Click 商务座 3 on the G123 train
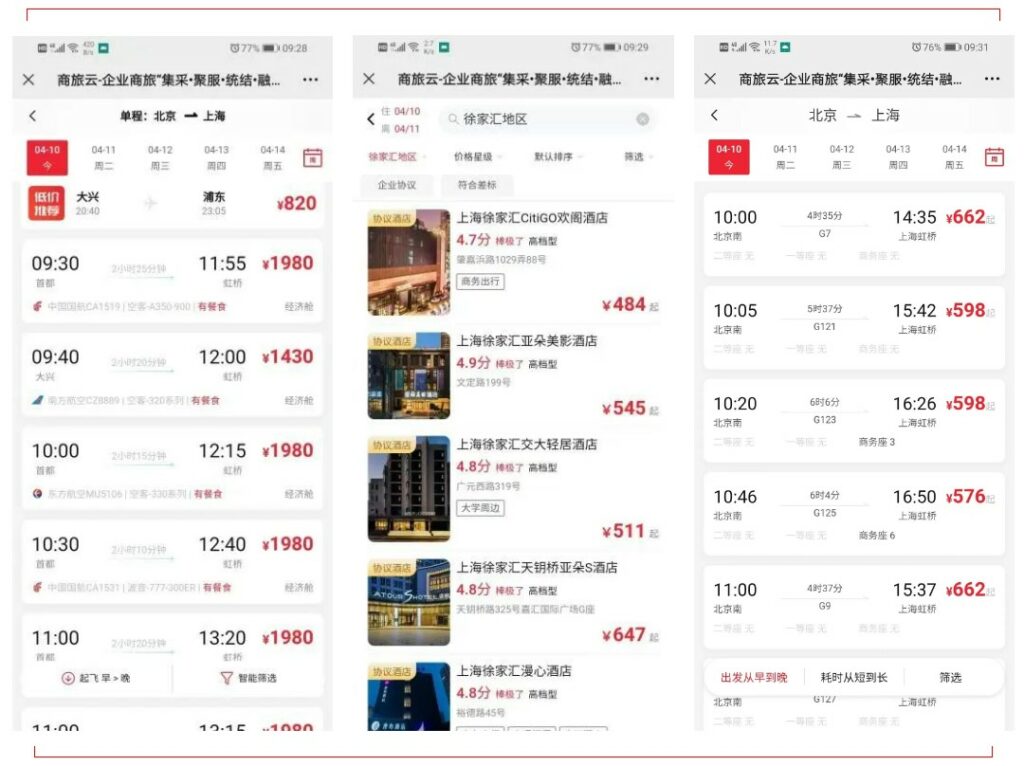This screenshot has width=1024, height=766. [x=876, y=442]
